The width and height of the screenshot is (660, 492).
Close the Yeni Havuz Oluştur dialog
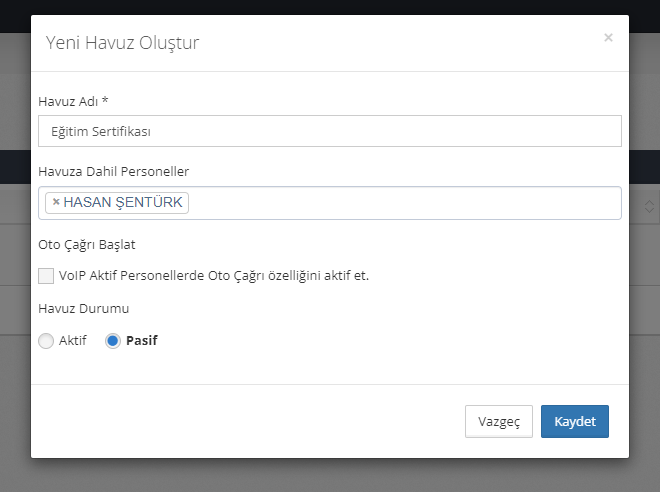(x=608, y=38)
